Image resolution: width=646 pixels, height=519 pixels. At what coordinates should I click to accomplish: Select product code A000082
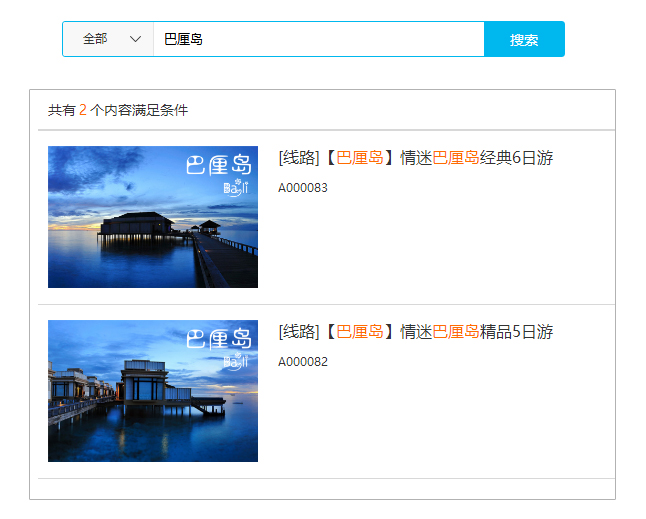click(303, 362)
